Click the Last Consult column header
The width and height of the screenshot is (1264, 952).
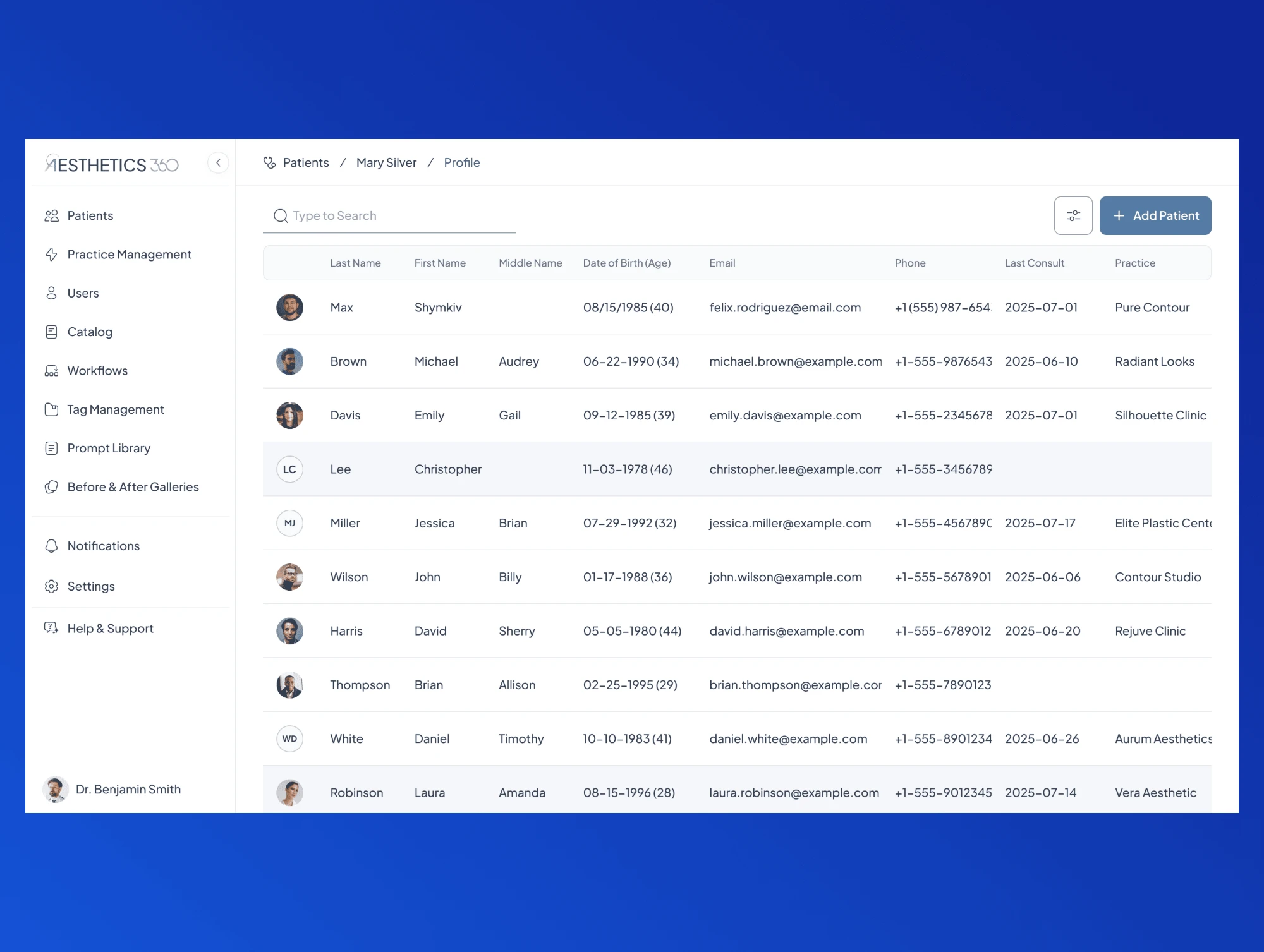(1035, 263)
